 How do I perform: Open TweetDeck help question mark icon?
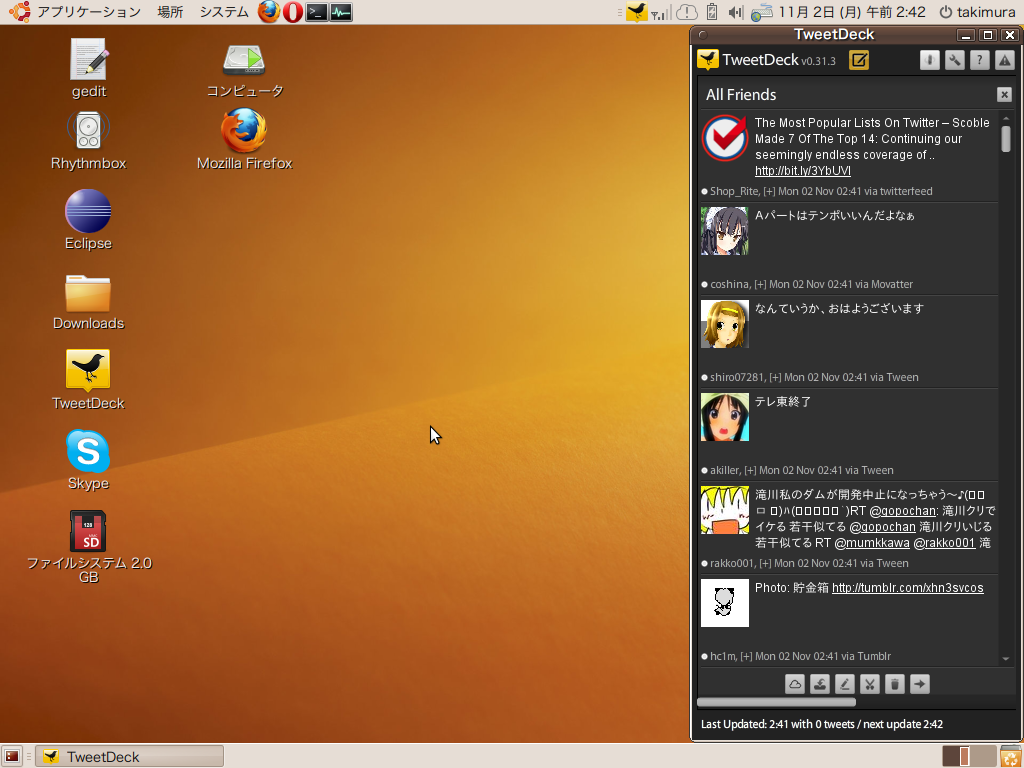tap(979, 60)
